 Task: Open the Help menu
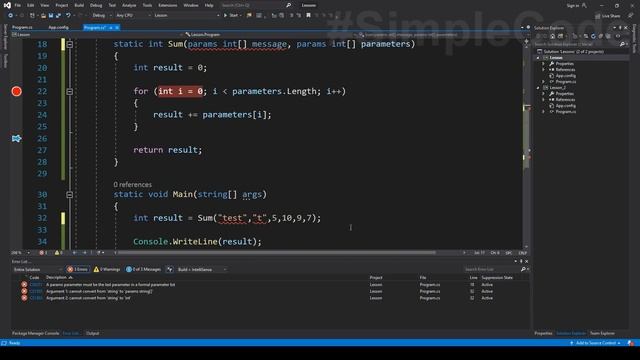pyautogui.click(x=209, y=5)
